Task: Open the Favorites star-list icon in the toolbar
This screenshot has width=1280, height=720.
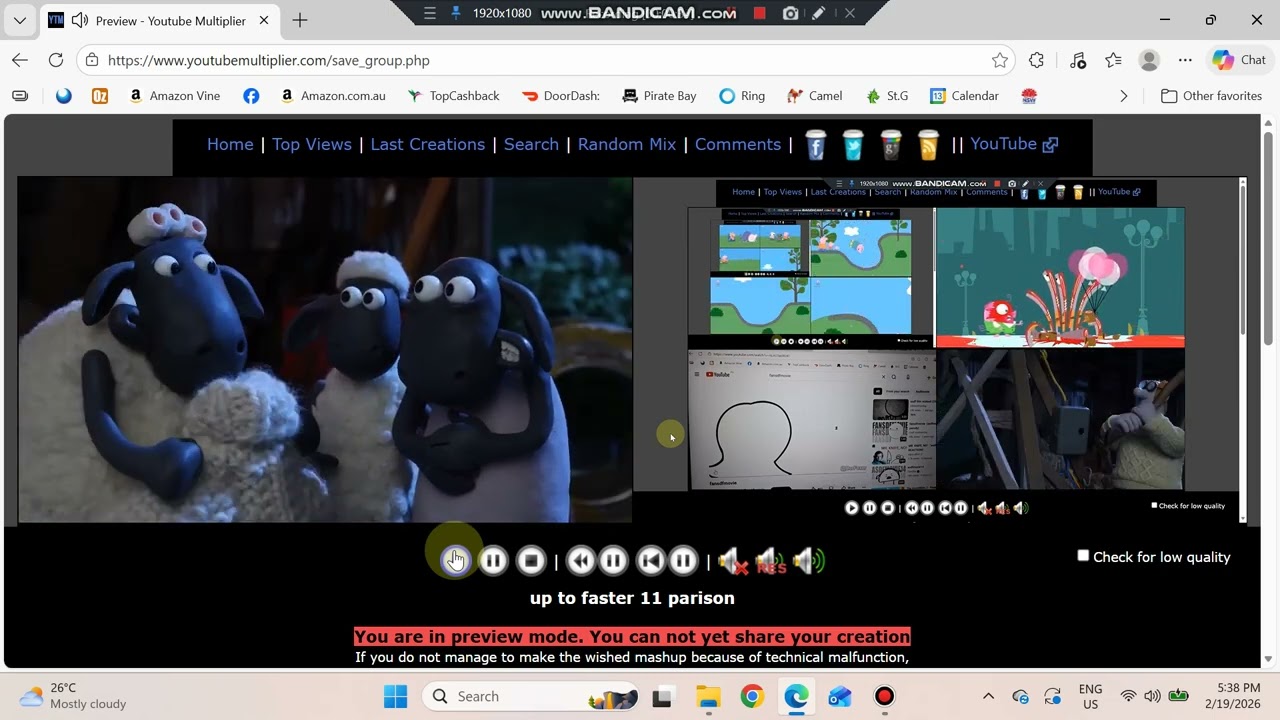Action: coord(1113,60)
